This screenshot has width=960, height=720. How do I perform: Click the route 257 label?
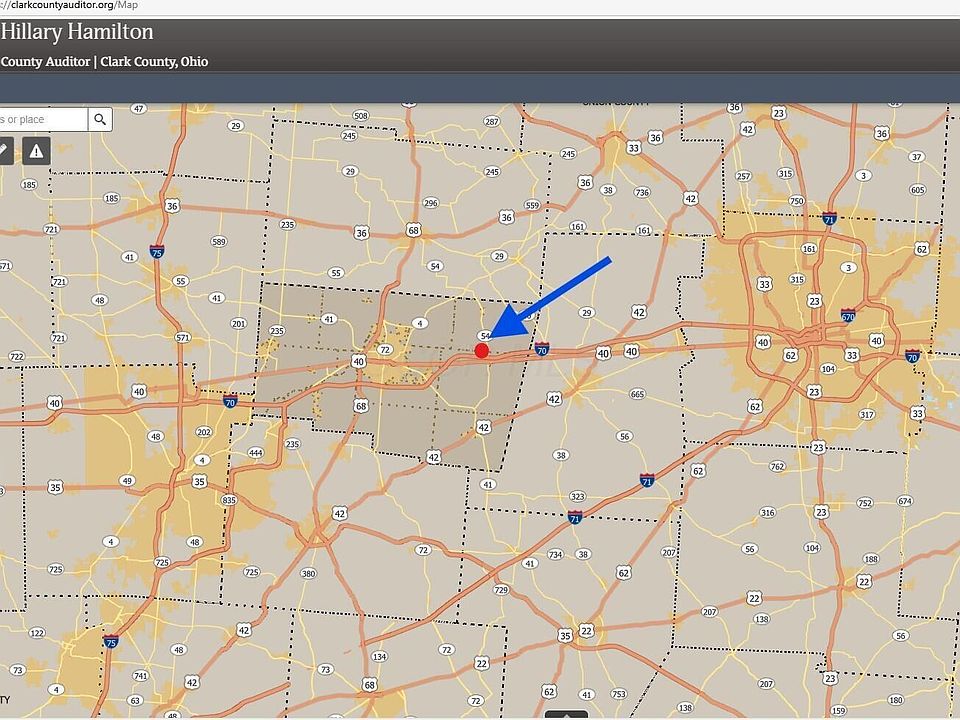(x=743, y=176)
